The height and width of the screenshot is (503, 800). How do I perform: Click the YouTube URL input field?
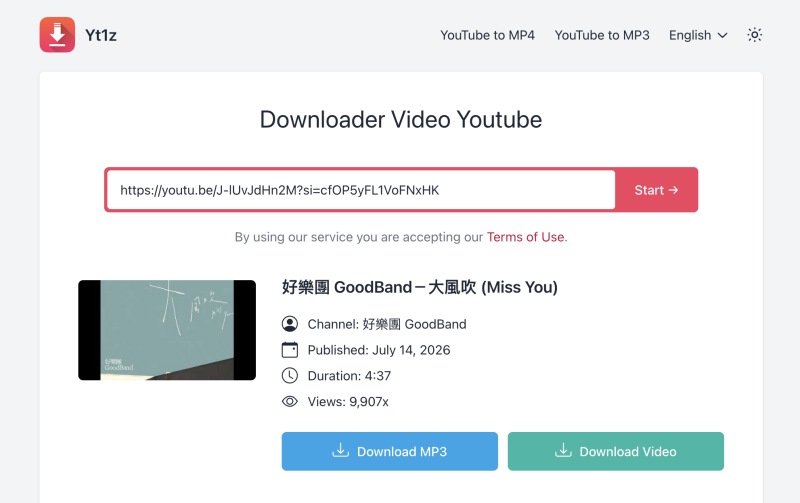pos(361,190)
